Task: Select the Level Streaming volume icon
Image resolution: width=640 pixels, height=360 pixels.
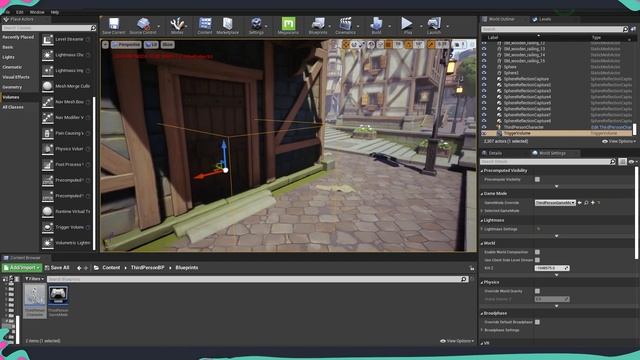Action: 47,39
